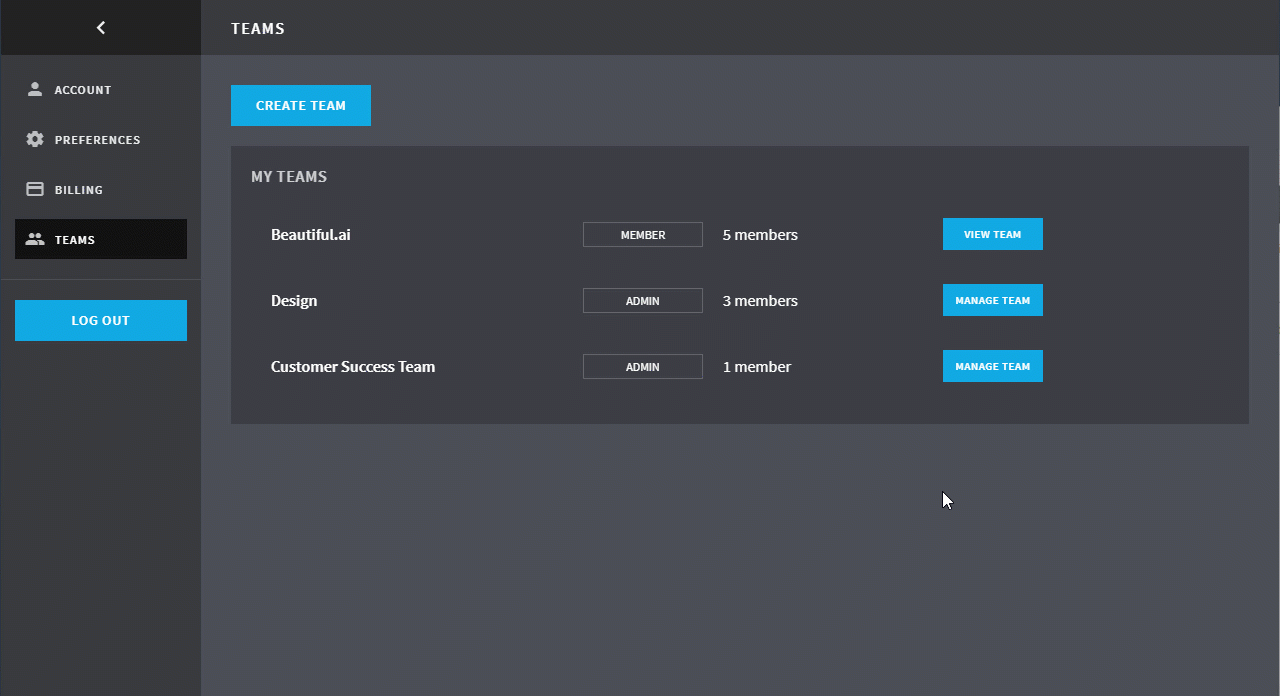Click the ADMIN badge for Customer Success Team

coord(643,367)
